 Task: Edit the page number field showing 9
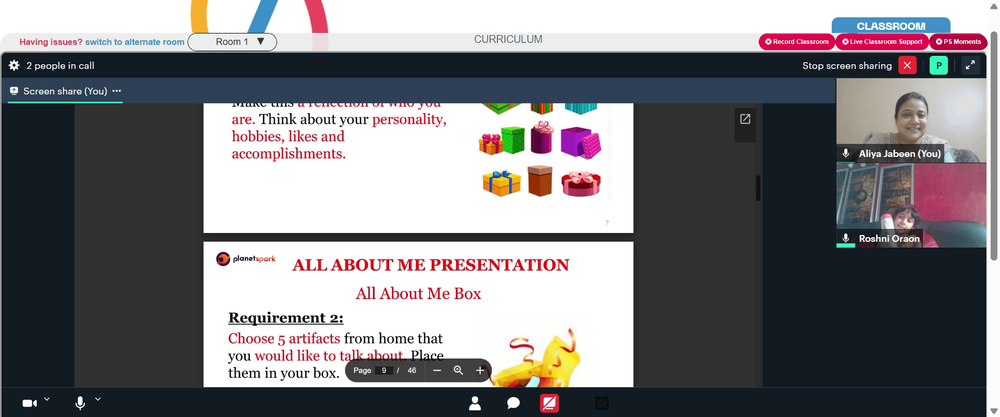click(384, 370)
